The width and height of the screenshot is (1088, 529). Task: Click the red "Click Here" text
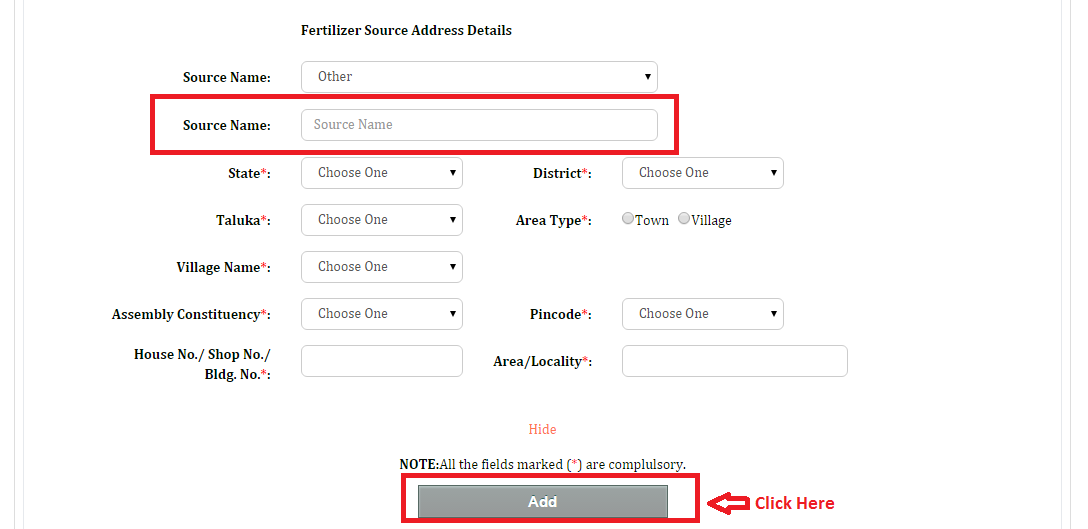(794, 503)
